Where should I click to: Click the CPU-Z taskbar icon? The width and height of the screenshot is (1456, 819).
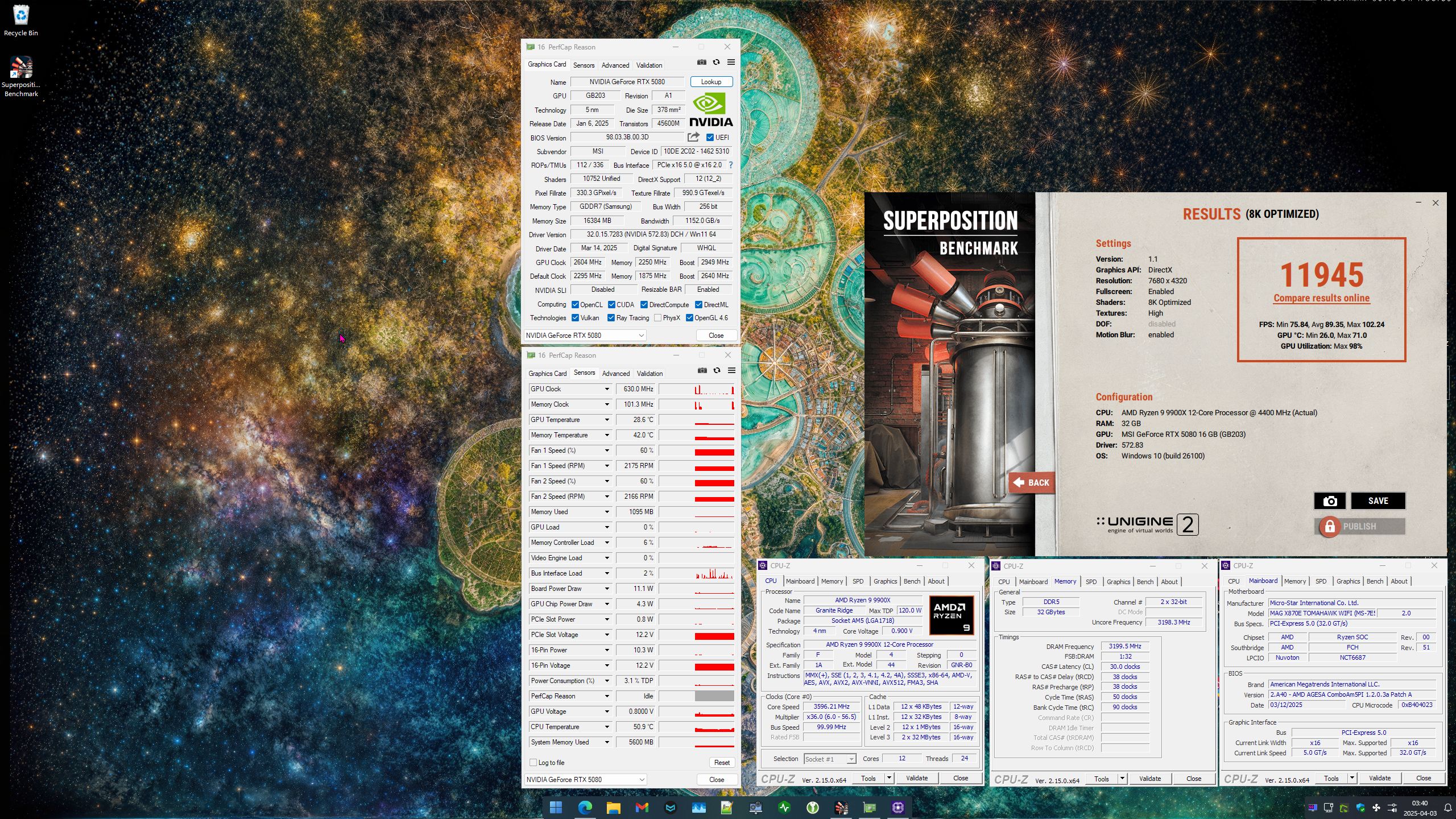pyautogui.click(x=898, y=807)
